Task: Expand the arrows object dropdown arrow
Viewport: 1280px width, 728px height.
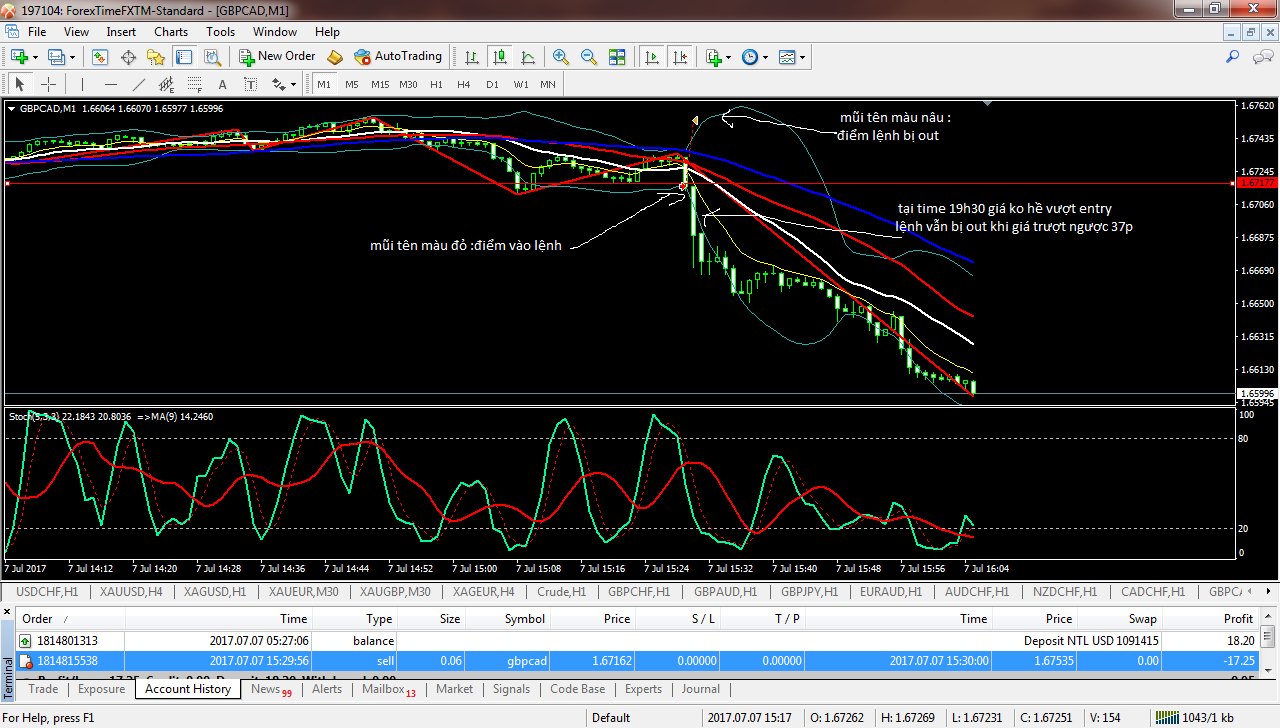Action: click(x=294, y=84)
